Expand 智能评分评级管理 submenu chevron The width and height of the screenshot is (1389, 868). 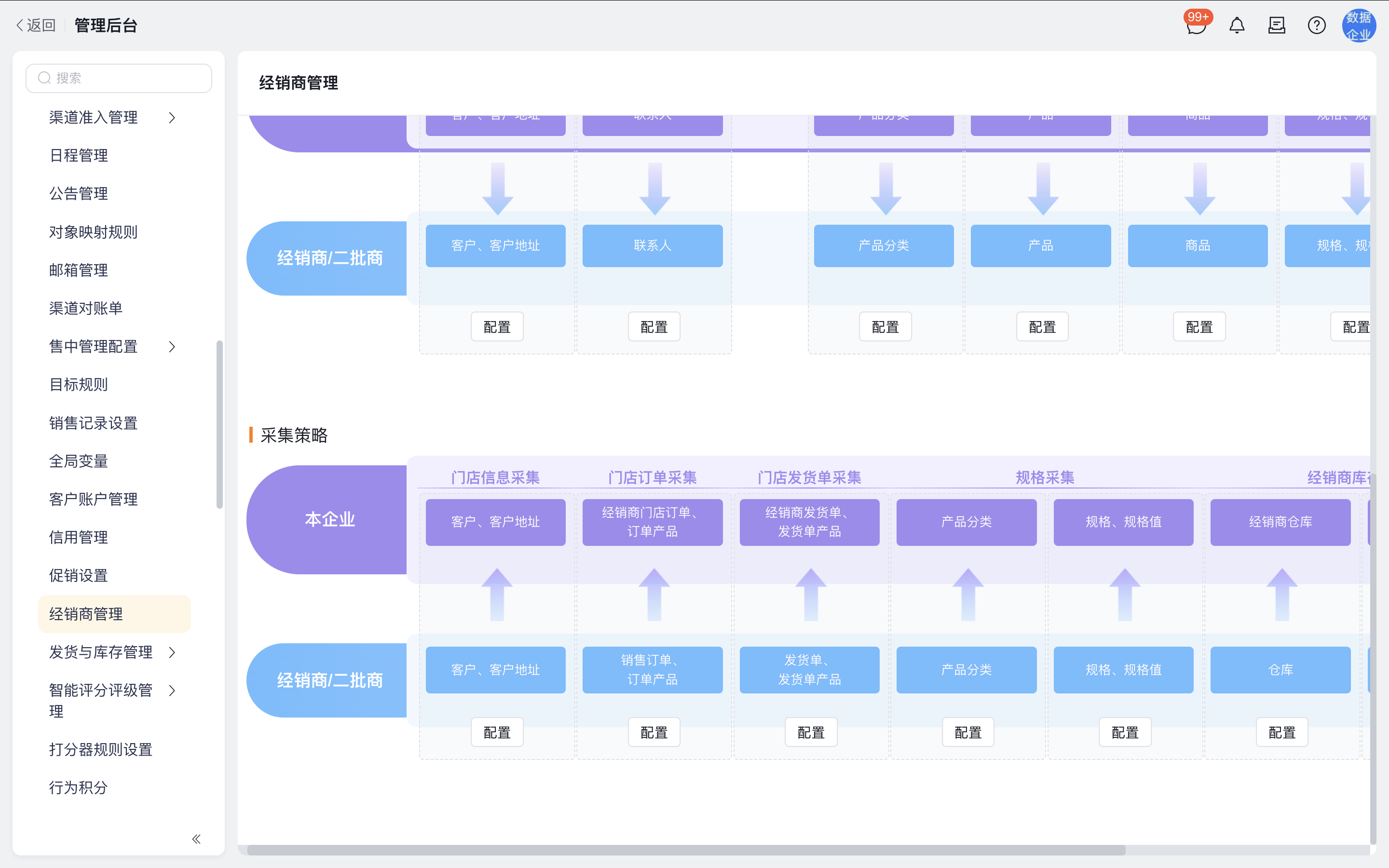172,690
